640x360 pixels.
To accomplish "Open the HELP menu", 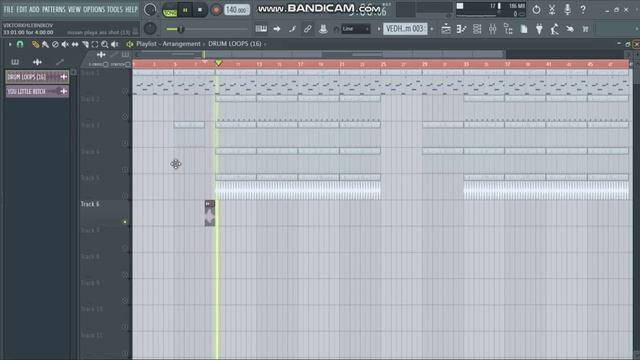I will point(131,9).
